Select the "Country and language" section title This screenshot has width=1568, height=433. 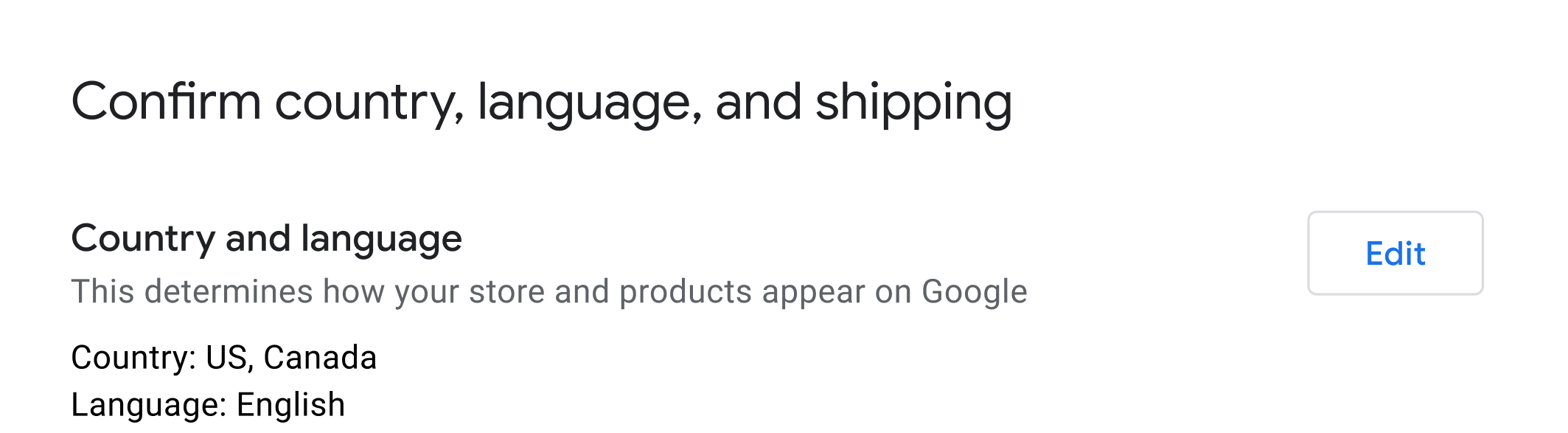tap(266, 238)
